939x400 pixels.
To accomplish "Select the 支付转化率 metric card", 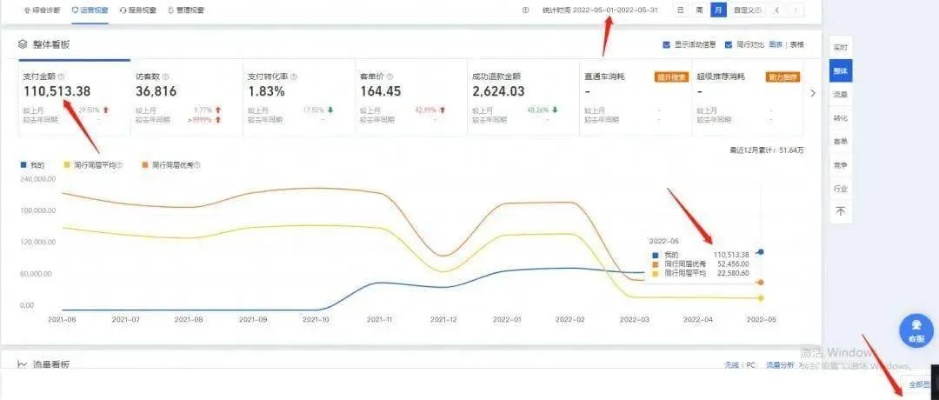I will pos(299,98).
